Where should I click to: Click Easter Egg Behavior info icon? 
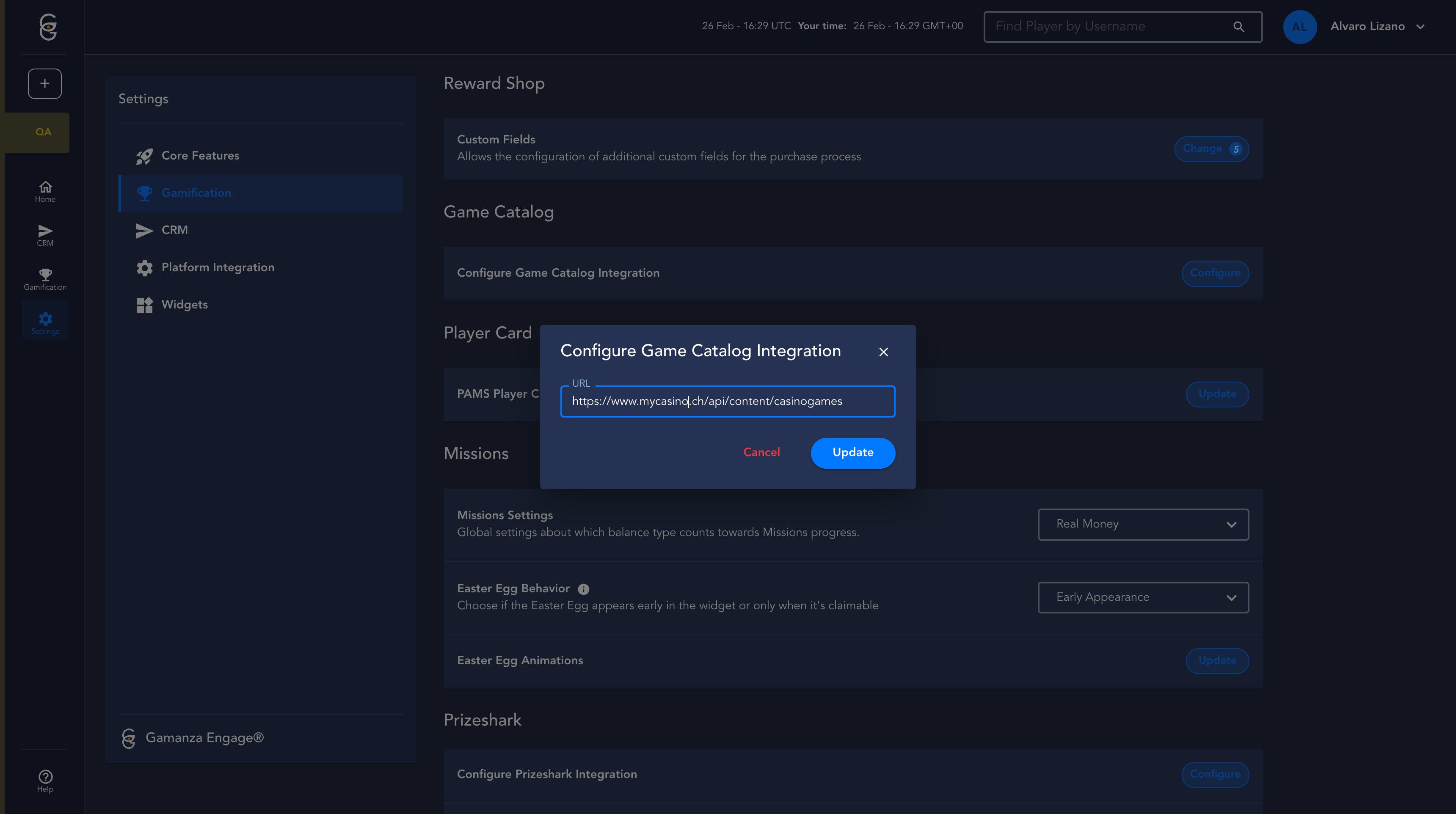[x=583, y=589]
